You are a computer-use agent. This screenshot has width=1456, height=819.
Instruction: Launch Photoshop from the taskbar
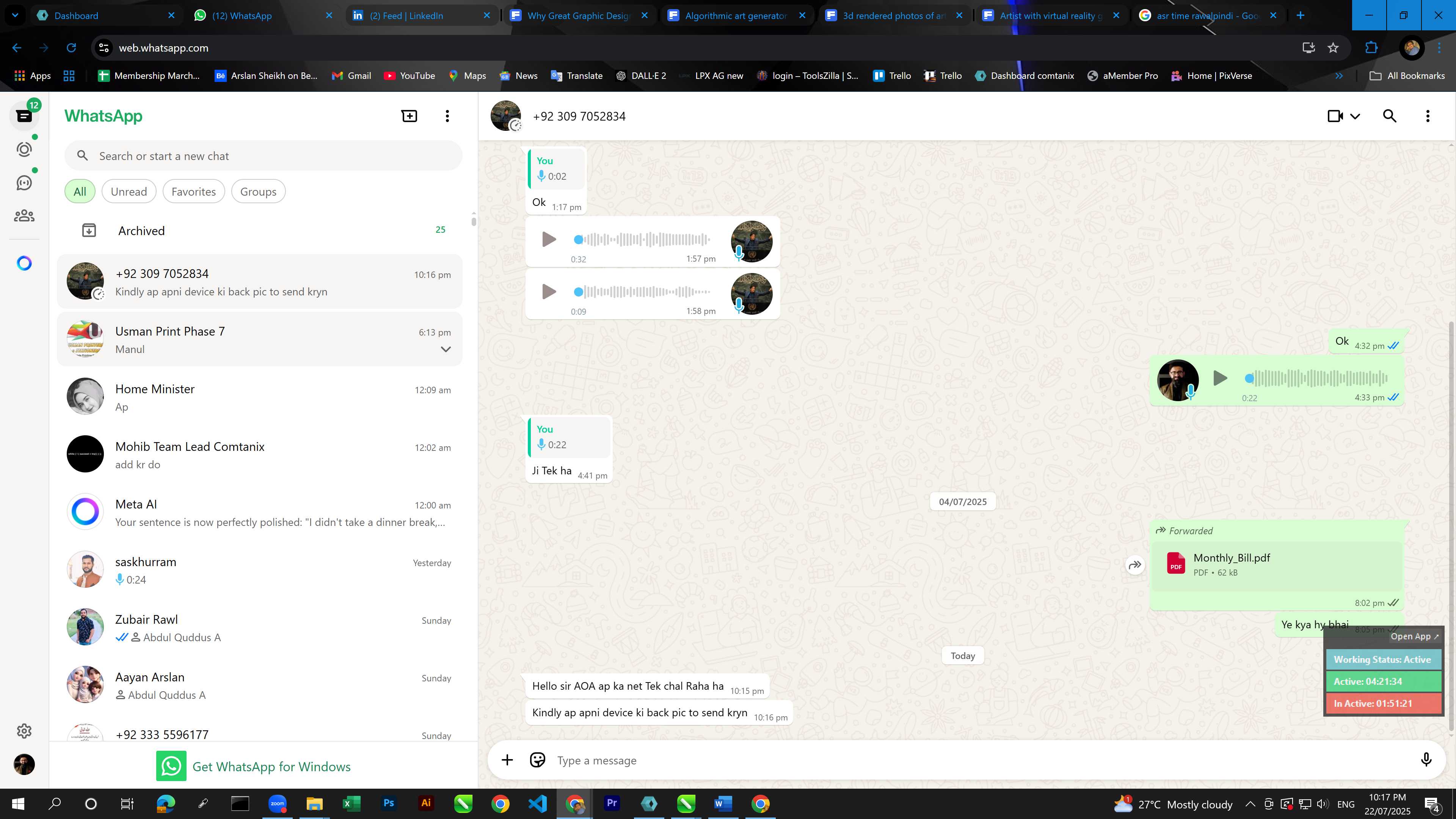(x=388, y=803)
